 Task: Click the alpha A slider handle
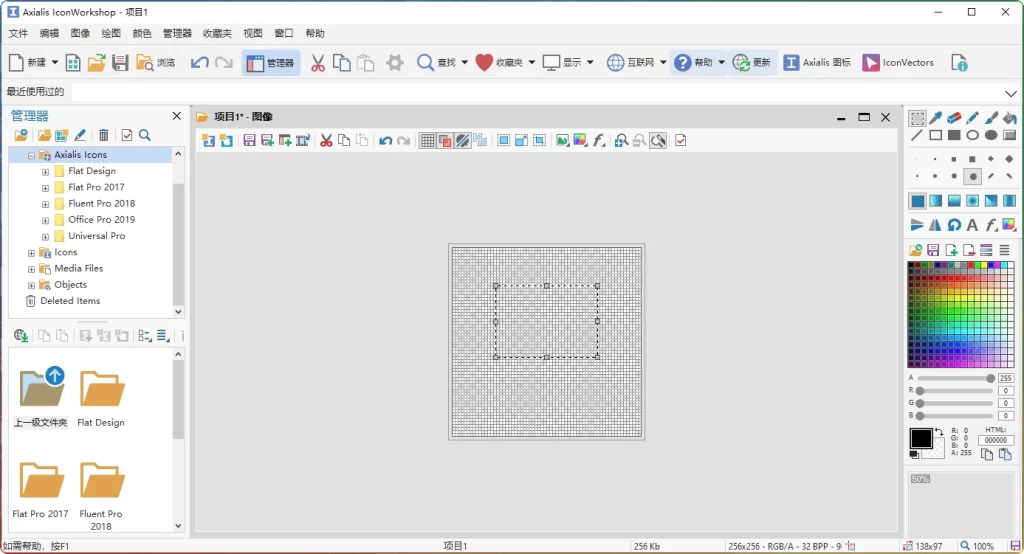990,378
